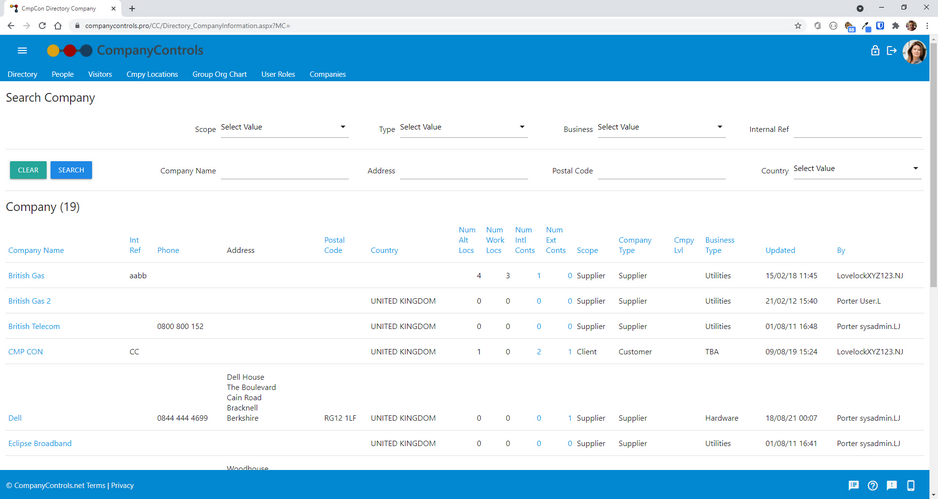The width and height of the screenshot is (938, 499).
Task: Open the CMP CON company link
Action: (x=26, y=352)
